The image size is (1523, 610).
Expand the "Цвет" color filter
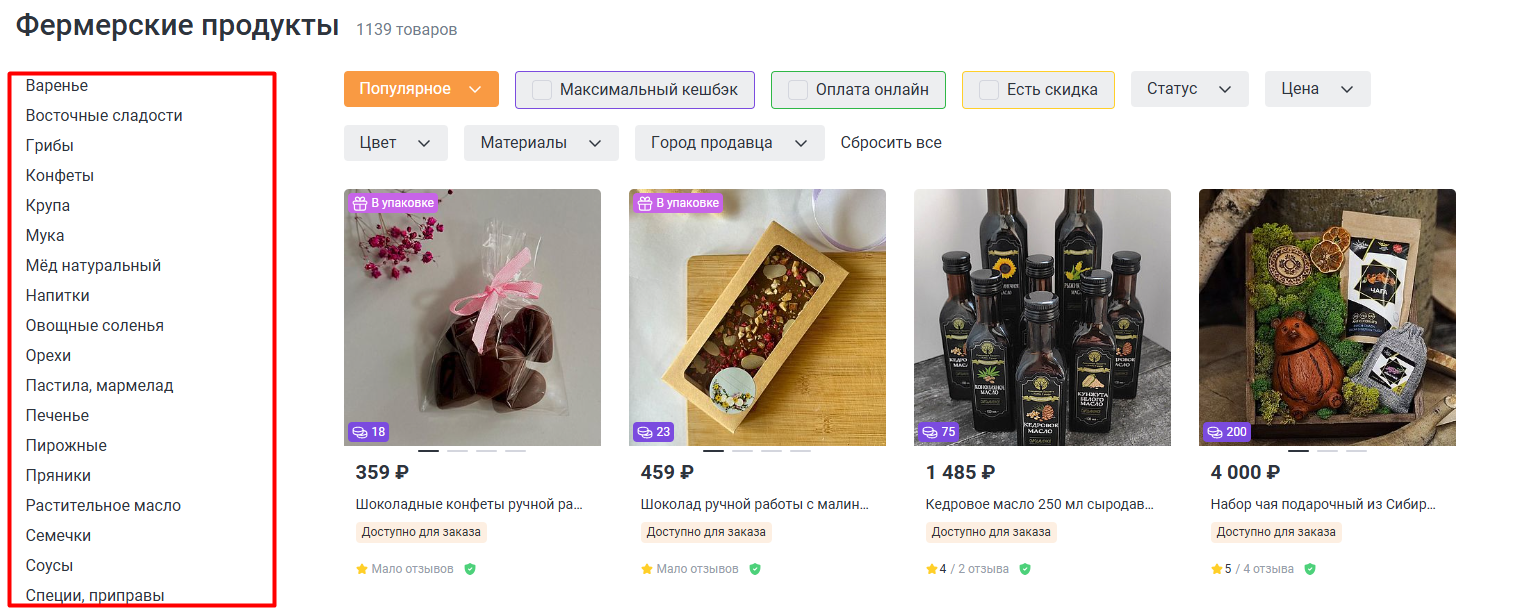click(x=395, y=143)
